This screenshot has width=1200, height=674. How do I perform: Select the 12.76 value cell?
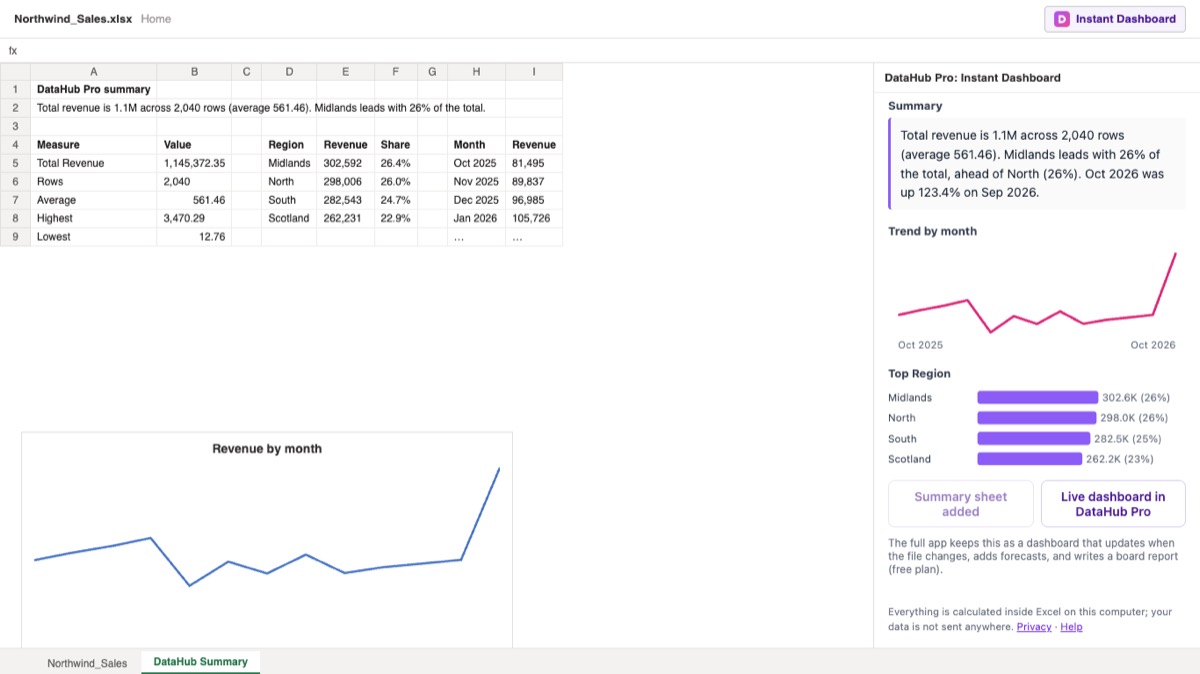[x=194, y=236]
